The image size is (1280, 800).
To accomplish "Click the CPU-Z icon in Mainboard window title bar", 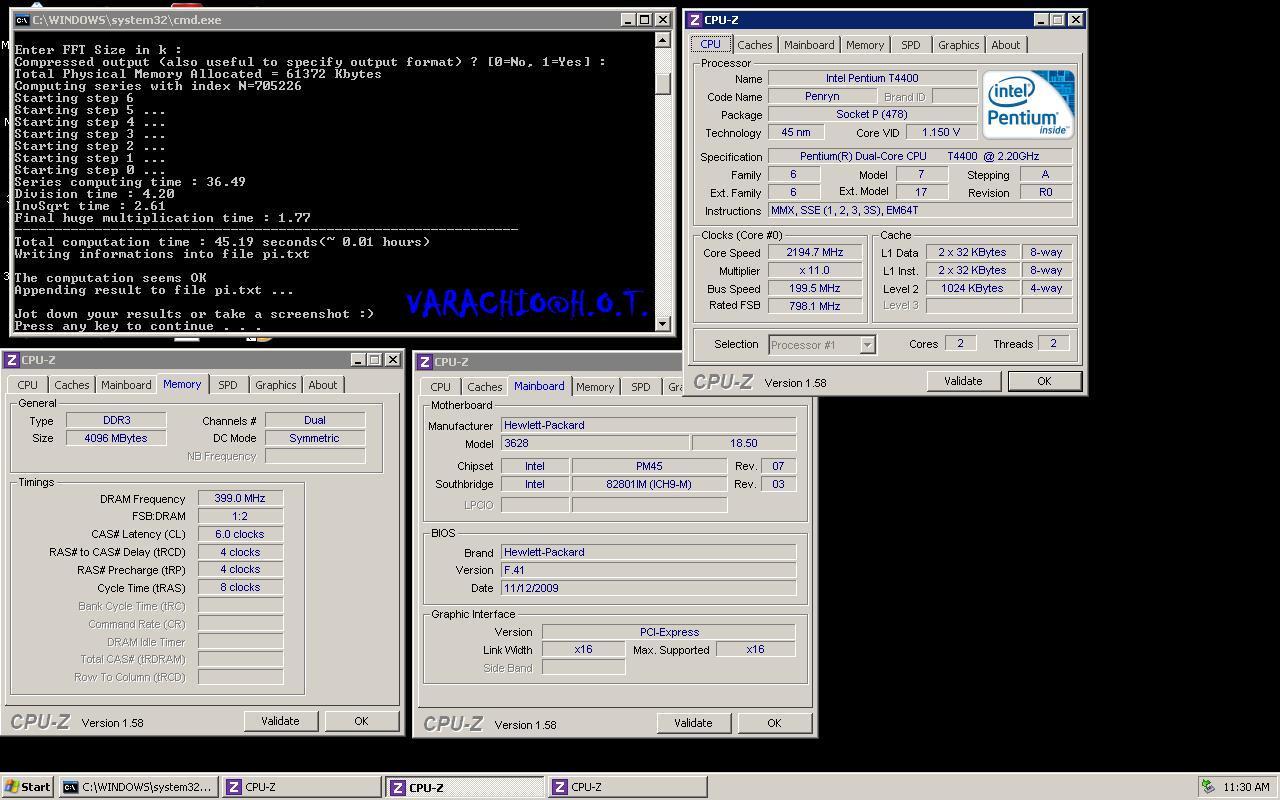I will 425,362.
